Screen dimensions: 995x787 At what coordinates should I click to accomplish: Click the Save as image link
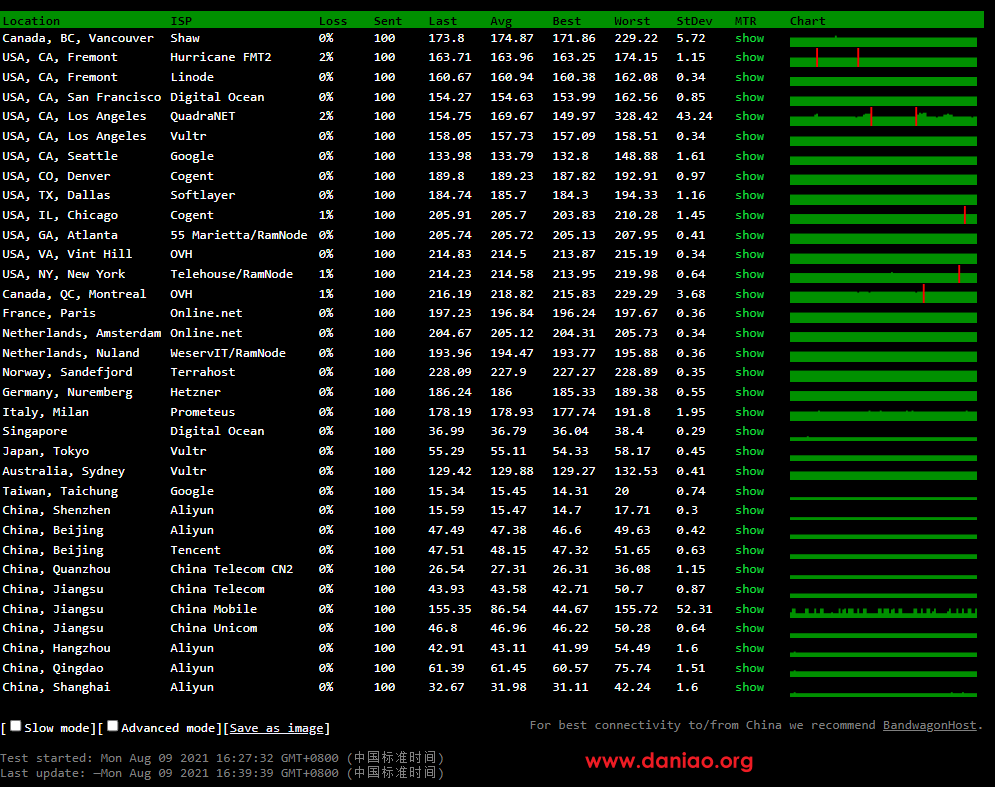277,728
